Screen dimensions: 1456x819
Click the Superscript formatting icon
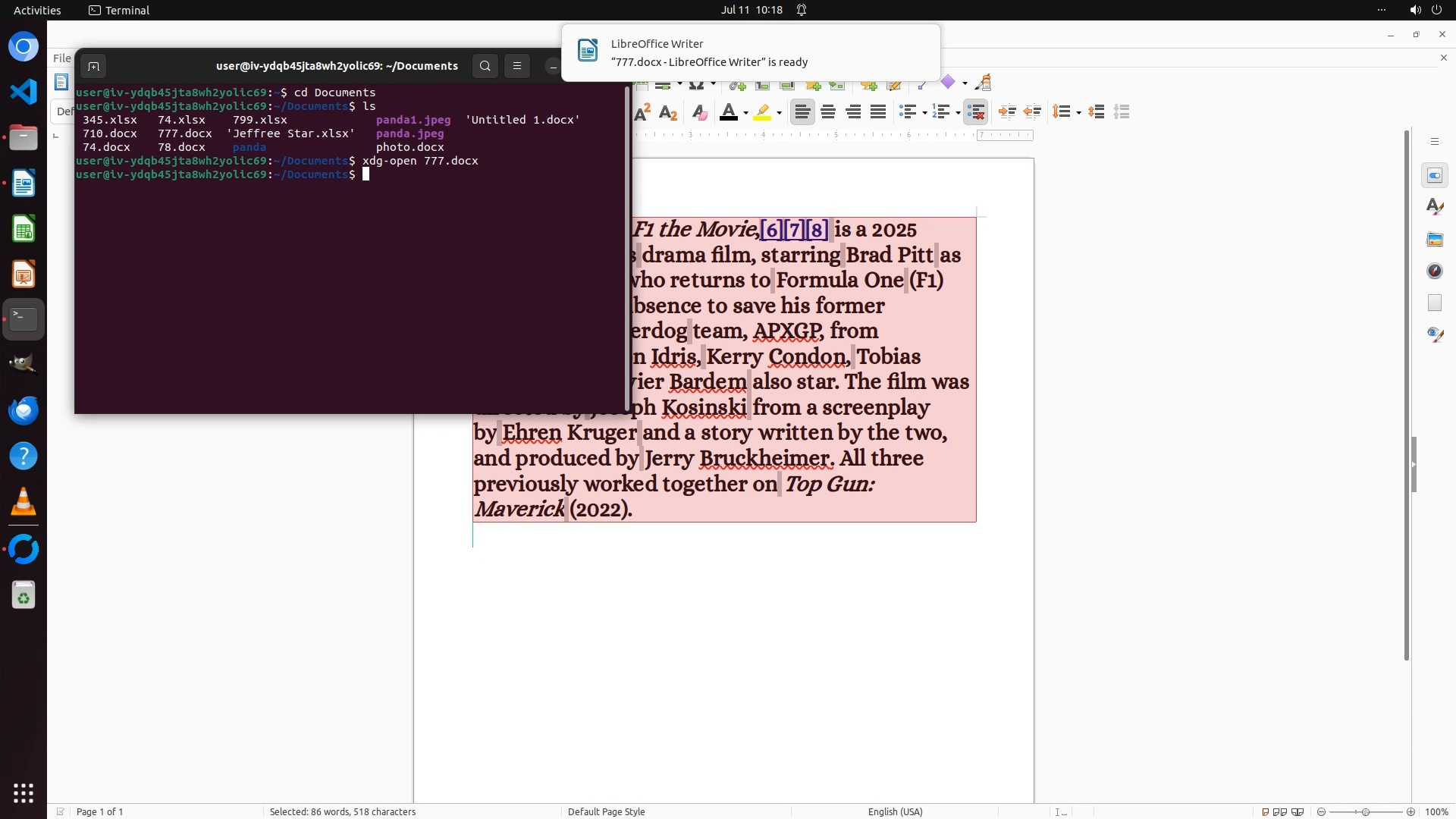click(642, 112)
